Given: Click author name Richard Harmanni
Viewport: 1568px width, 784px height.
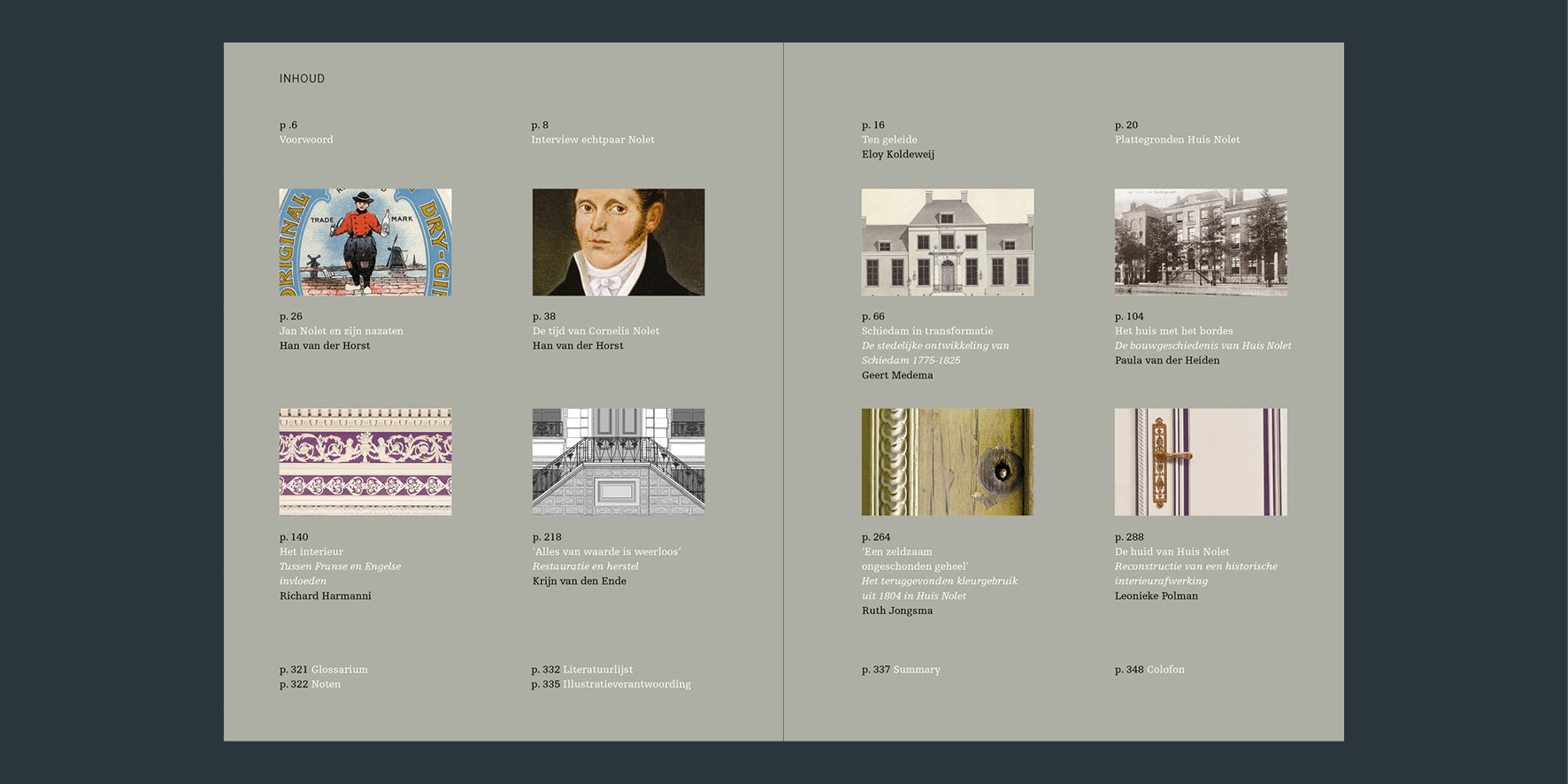Looking at the screenshot, I should click(326, 596).
